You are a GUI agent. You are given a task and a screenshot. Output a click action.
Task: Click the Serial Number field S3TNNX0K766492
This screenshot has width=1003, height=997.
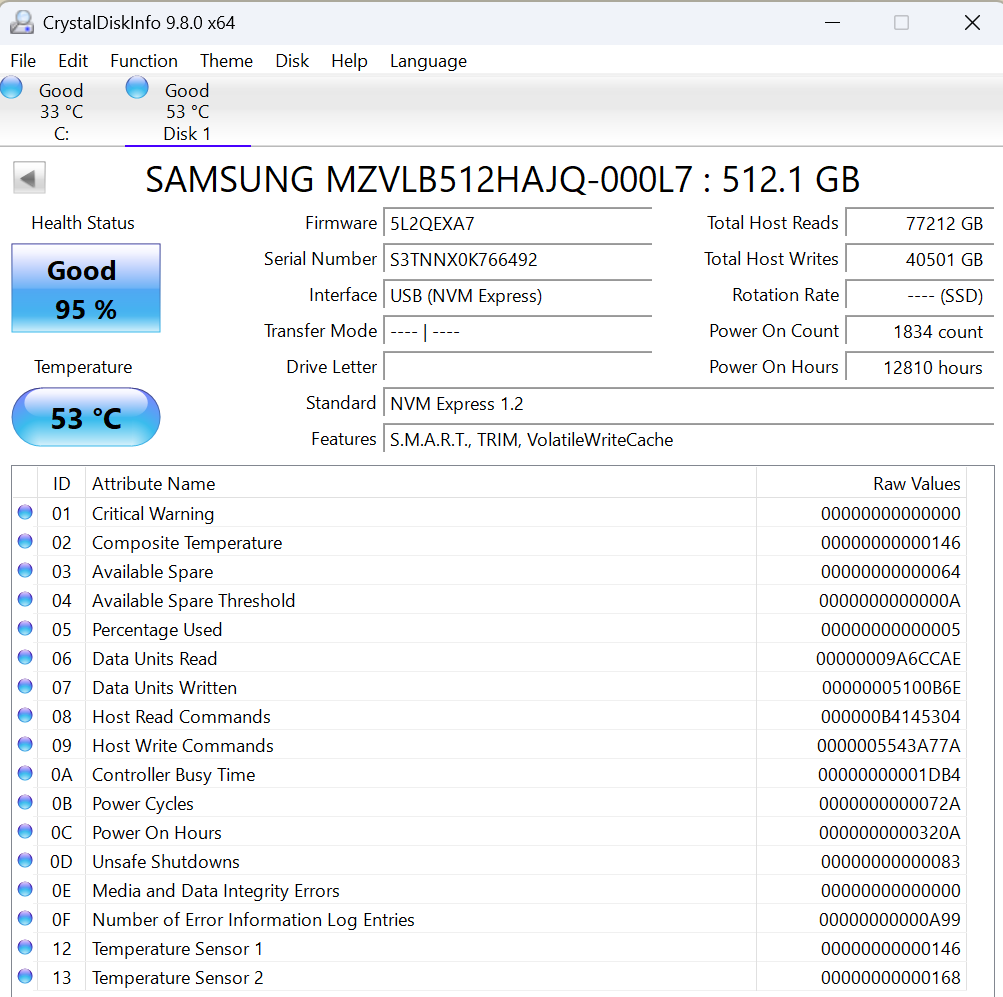[x=517, y=260]
